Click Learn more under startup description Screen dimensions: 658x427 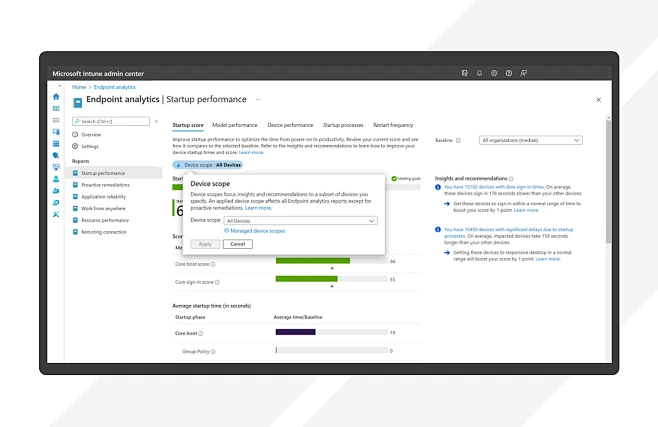pyautogui.click(x=251, y=152)
